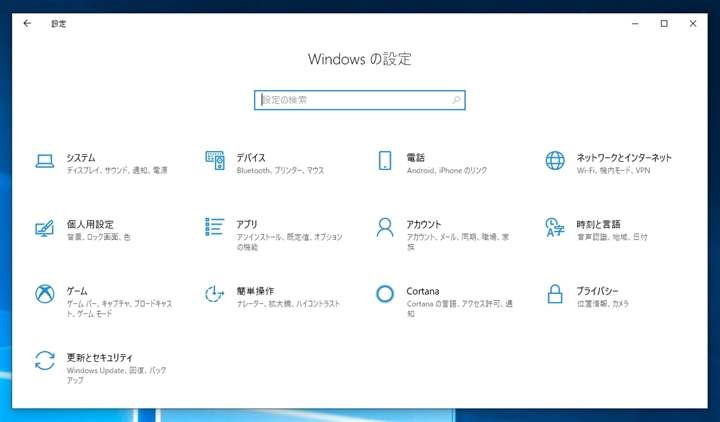This screenshot has height=422, width=720.
Task: Select the デバイス heading
Action: click(x=251, y=158)
